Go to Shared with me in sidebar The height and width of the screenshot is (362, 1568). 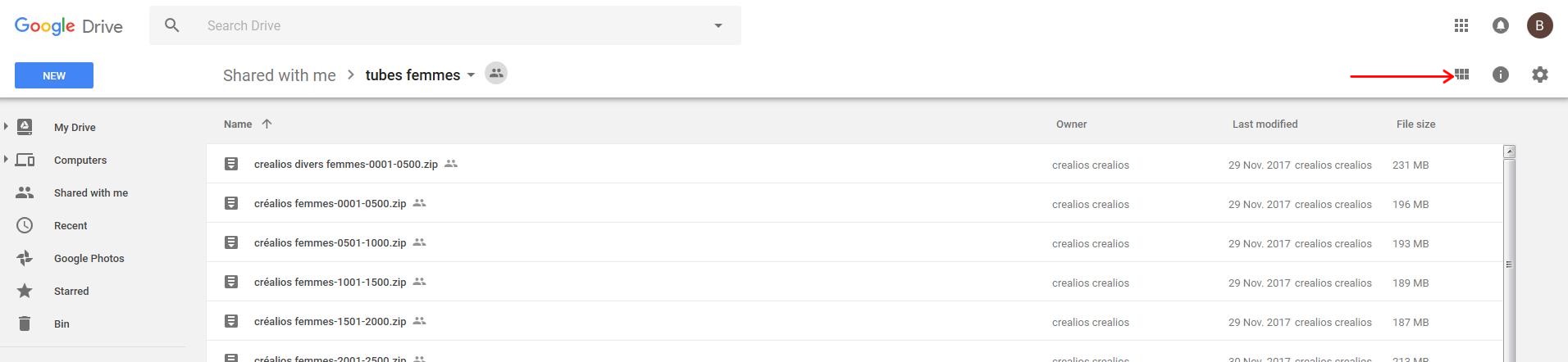90,192
